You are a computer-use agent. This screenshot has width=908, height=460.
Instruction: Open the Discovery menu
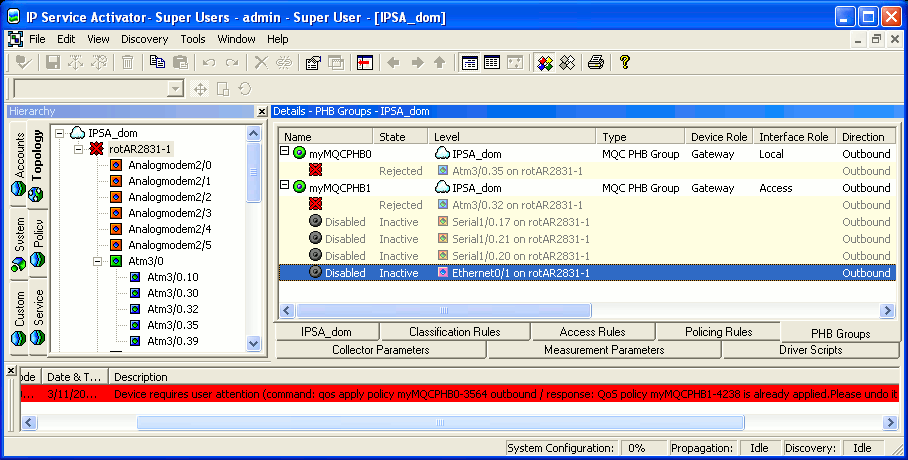click(145, 39)
